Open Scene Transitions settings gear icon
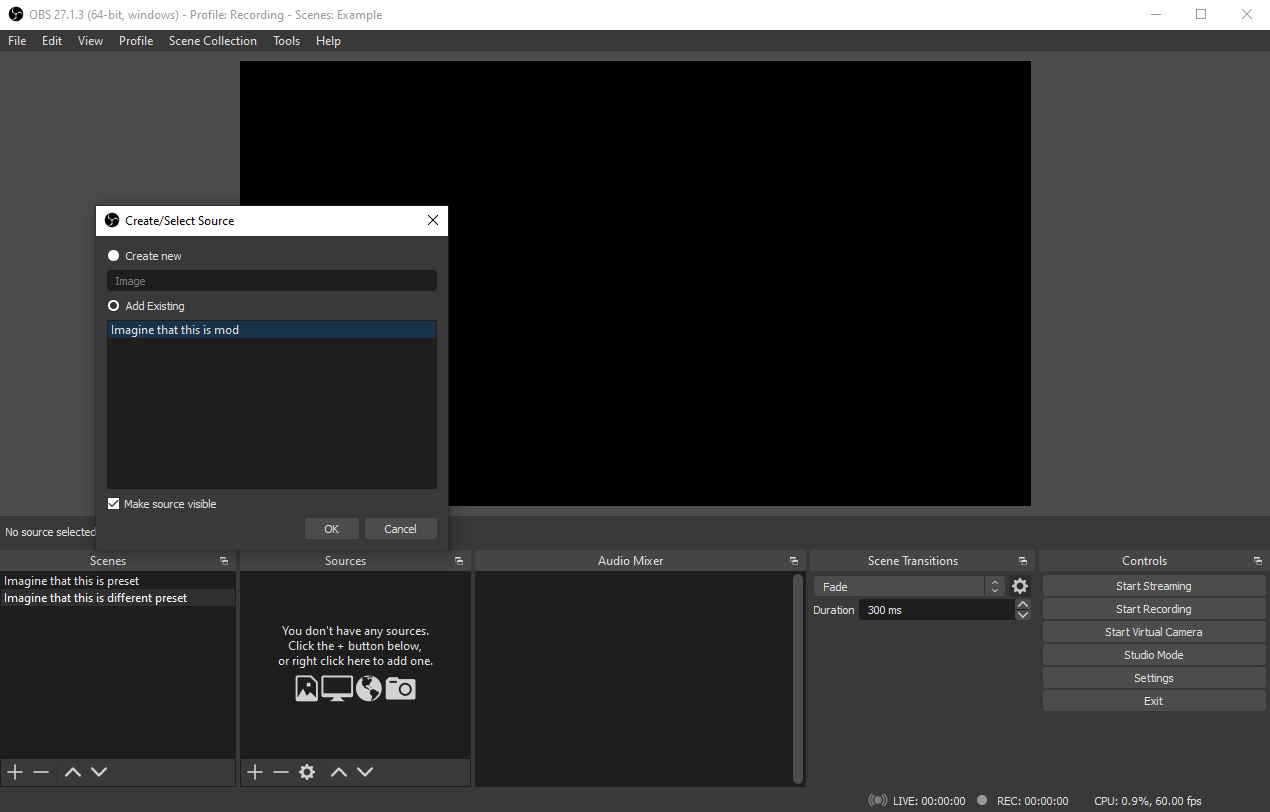 [x=1019, y=585]
